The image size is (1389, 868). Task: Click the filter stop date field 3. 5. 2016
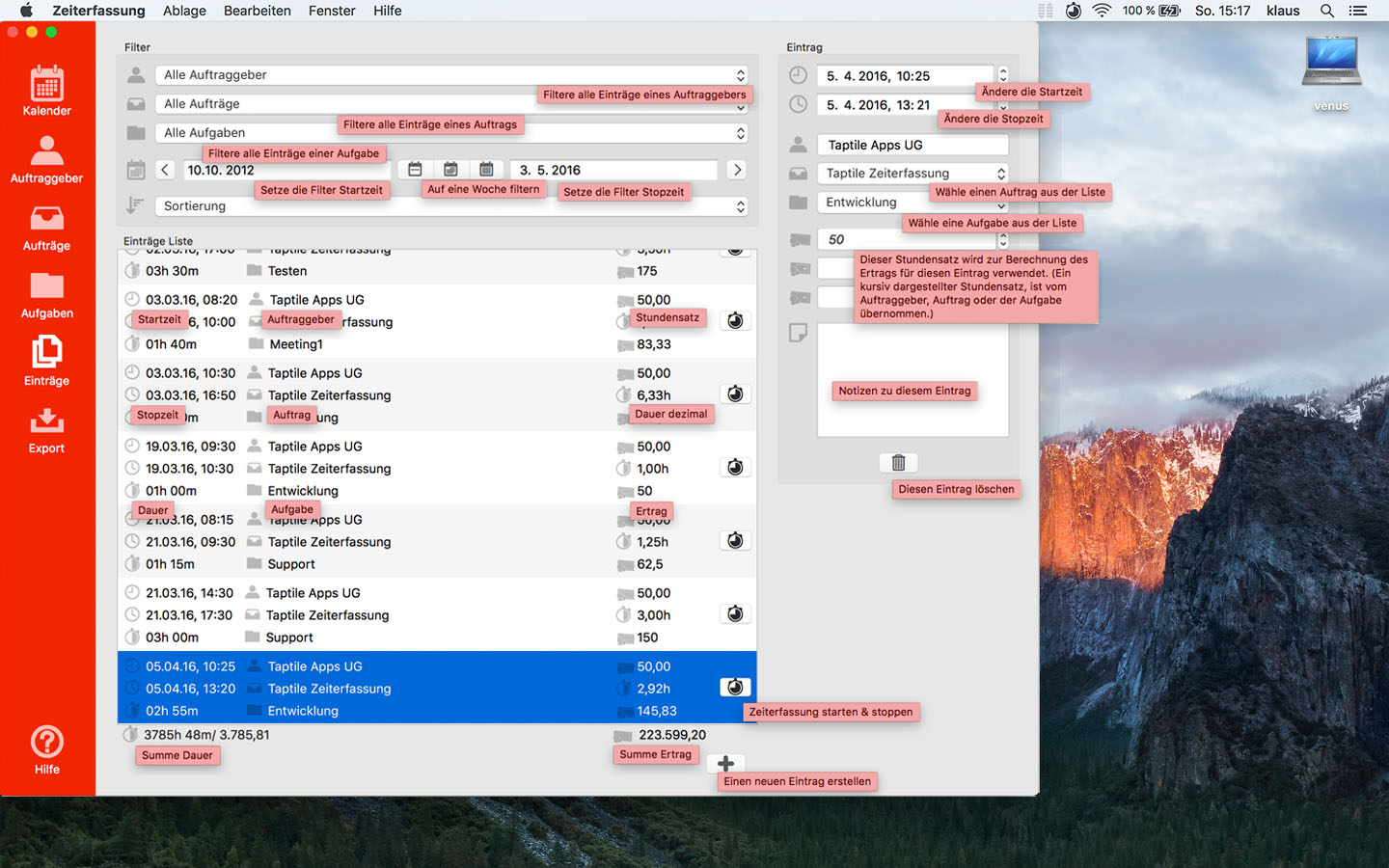click(613, 170)
